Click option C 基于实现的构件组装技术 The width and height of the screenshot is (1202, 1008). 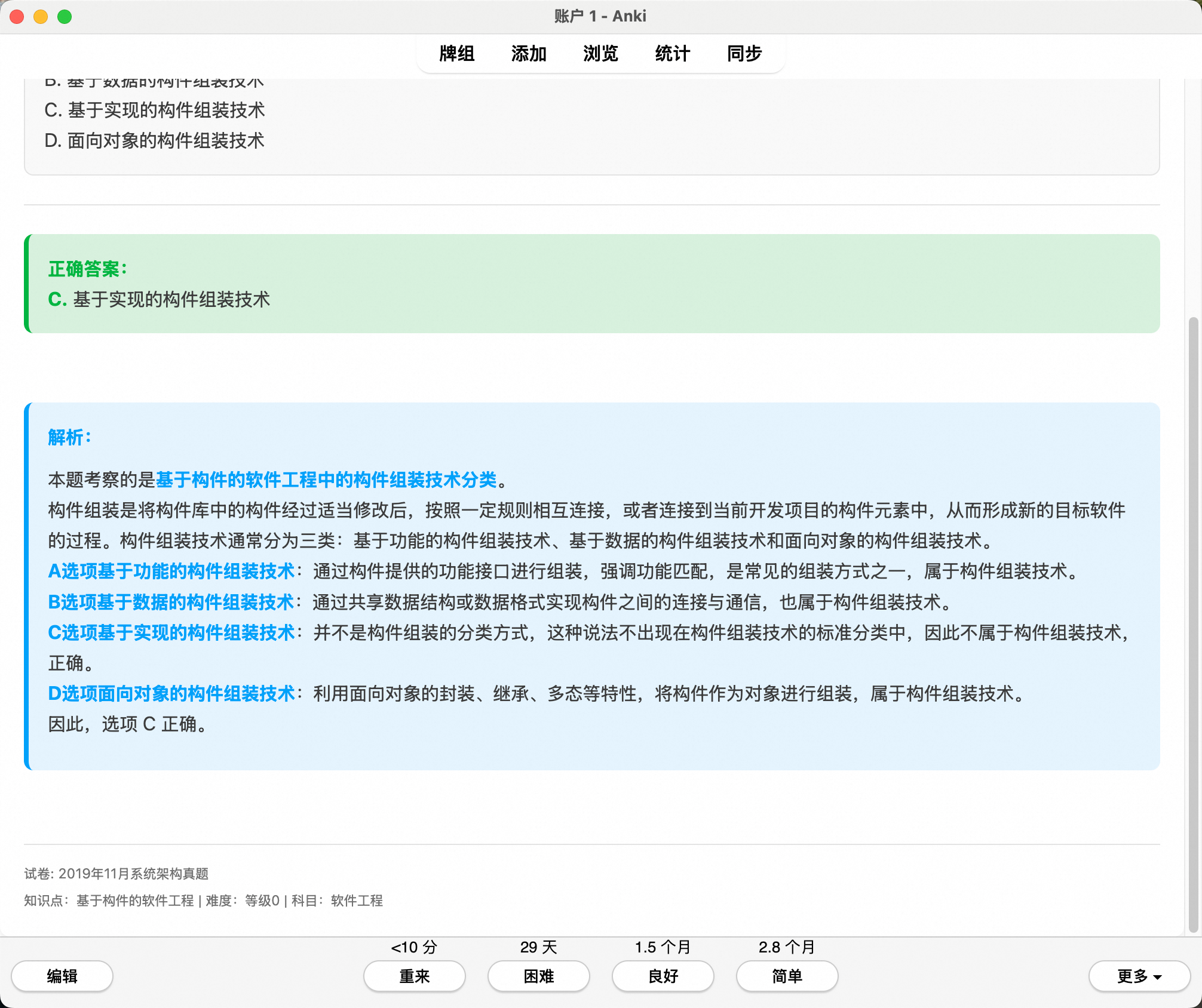coord(154,110)
